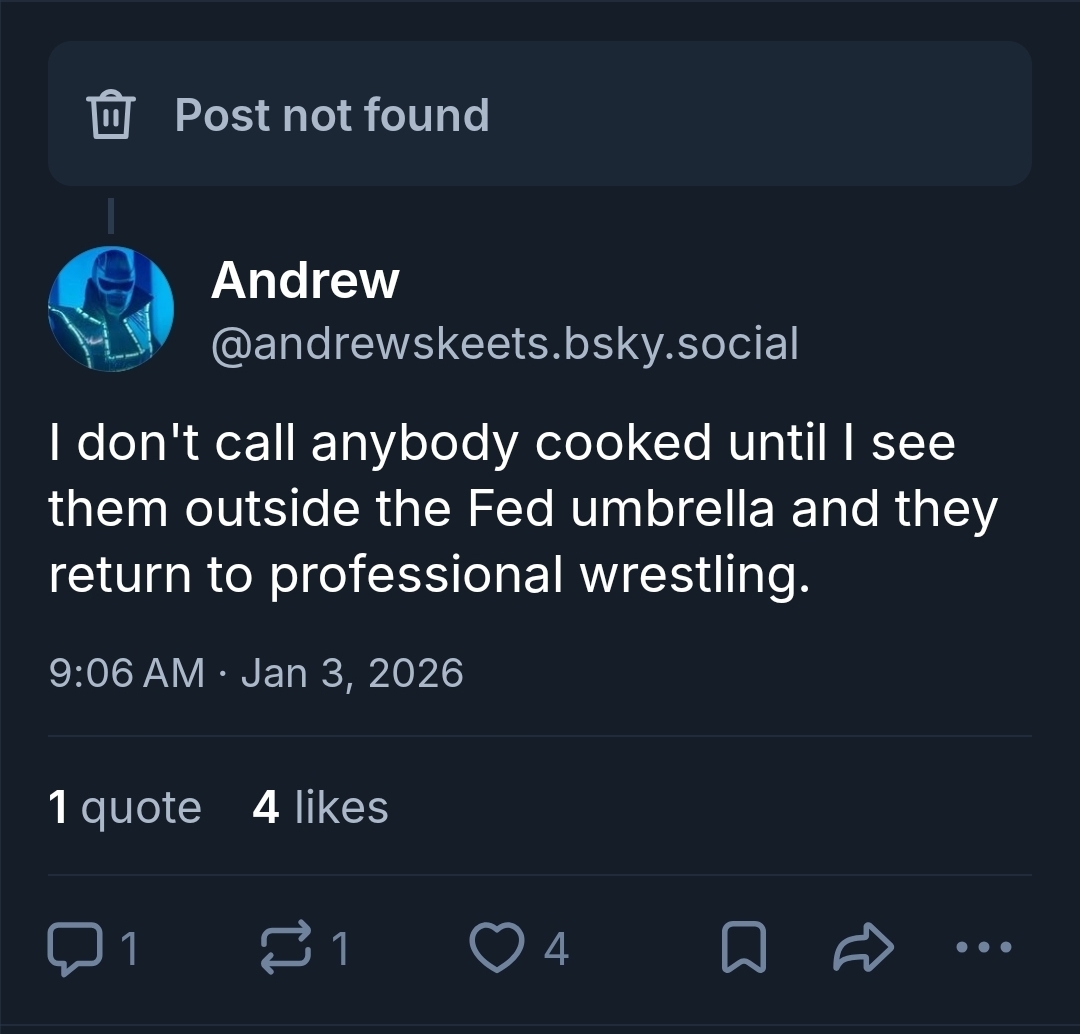
Task: Bookmark this post
Action: [743, 947]
